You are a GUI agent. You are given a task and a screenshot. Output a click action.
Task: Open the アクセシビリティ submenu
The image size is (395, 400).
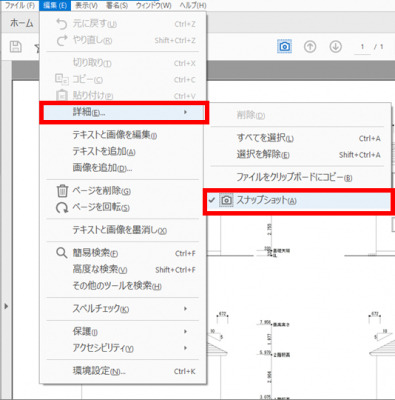click(x=122, y=348)
